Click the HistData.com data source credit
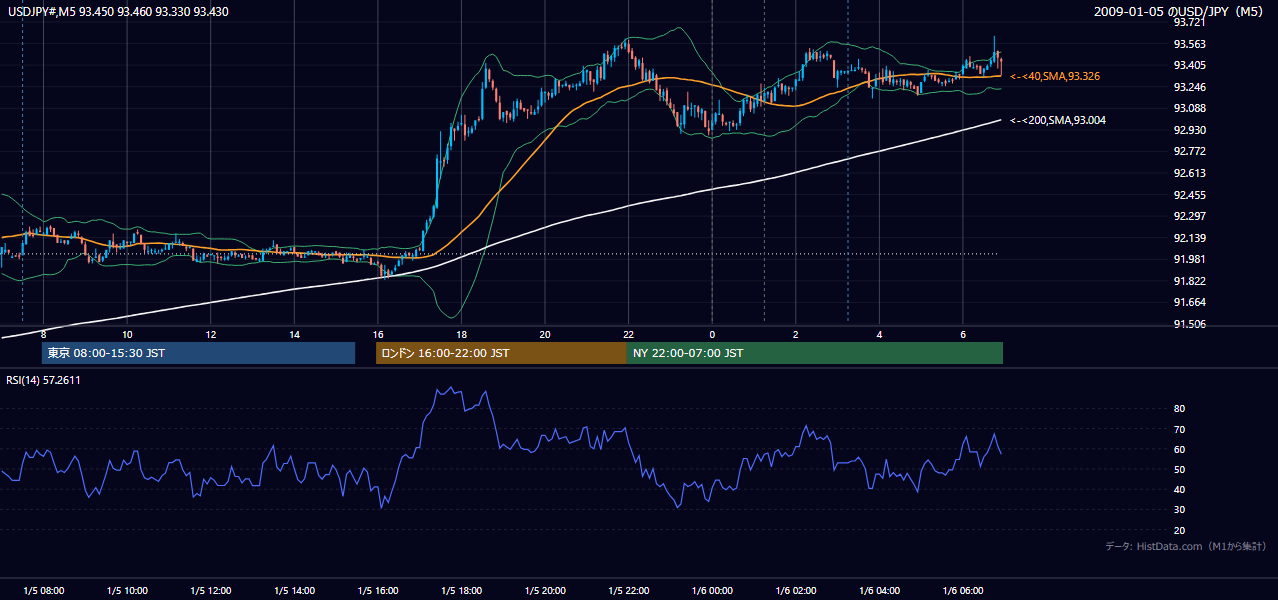The image size is (1278, 600). pyautogui.click(x=1187, y=546)
